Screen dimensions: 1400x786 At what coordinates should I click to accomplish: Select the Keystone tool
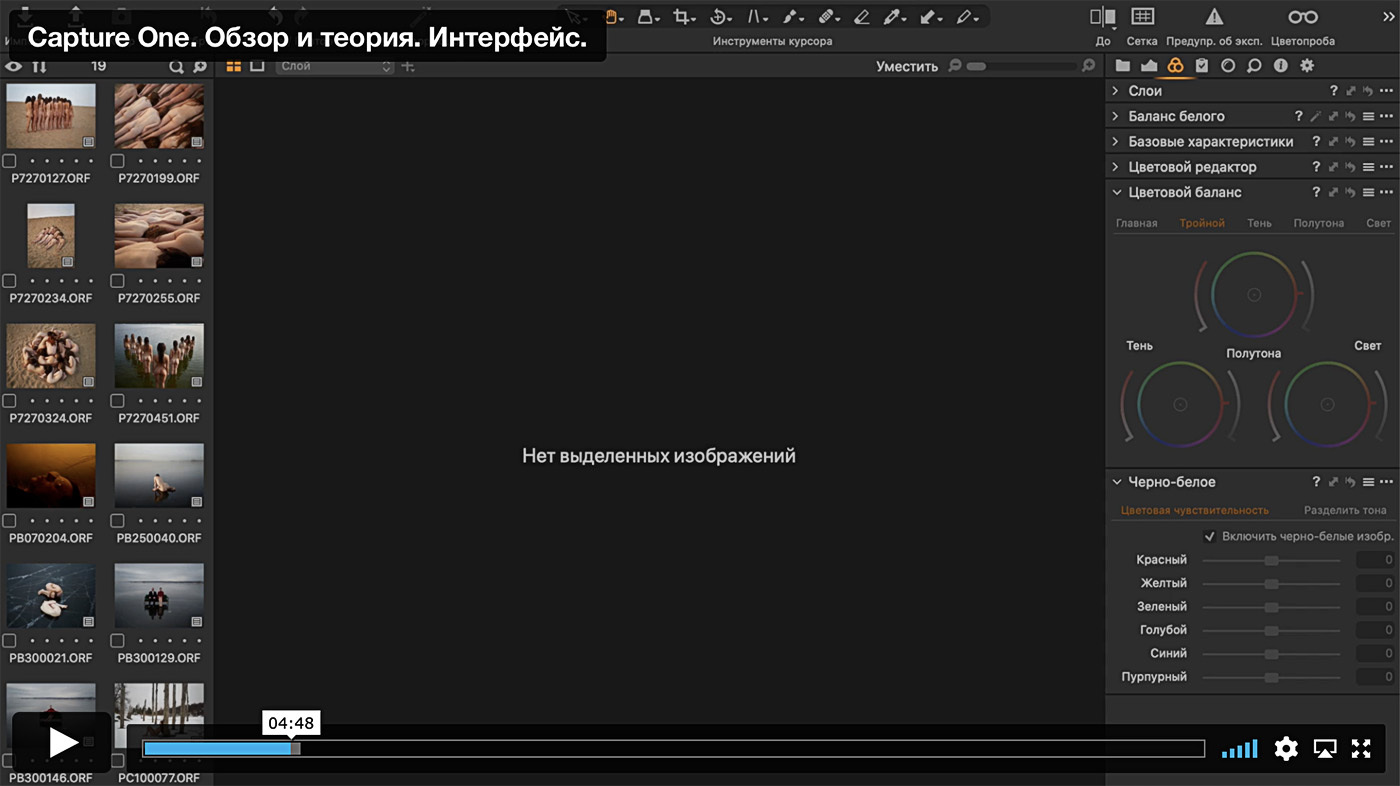754,17
